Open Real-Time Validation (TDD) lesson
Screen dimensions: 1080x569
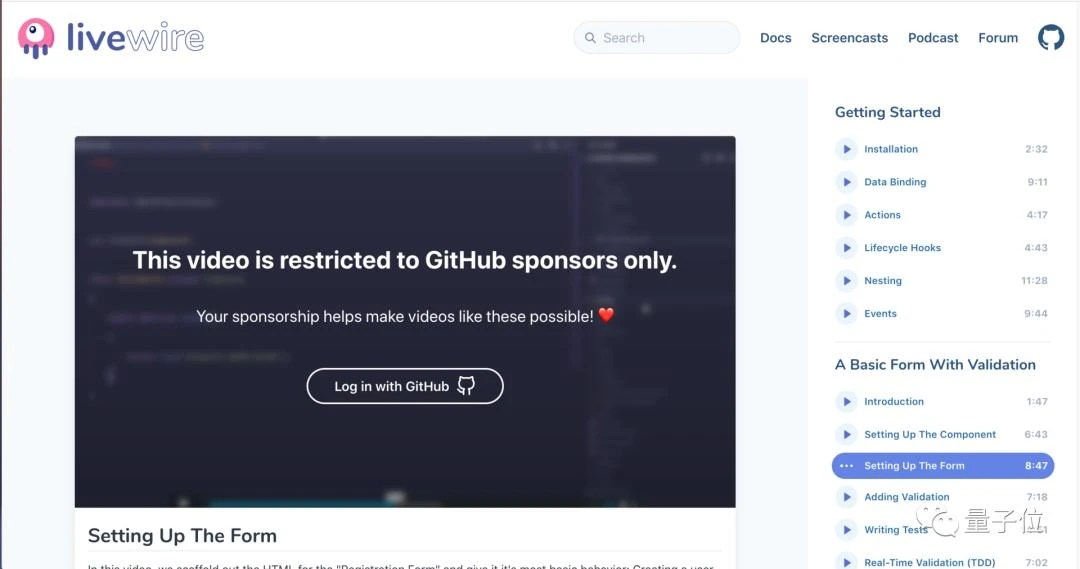(x=942, y=562)
